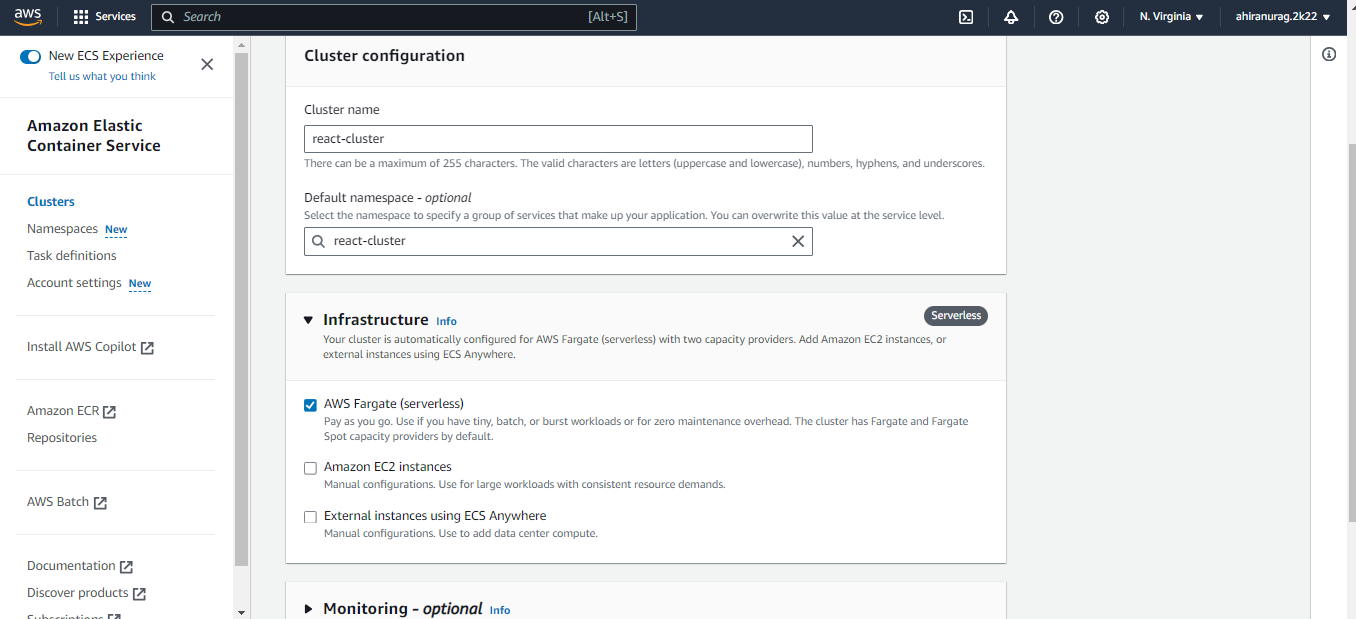This screenshot has height=619, width=1356.
Task: Click external link icon beside Amazon ECR
Action: pyautogui.click(x=110, y=412)
